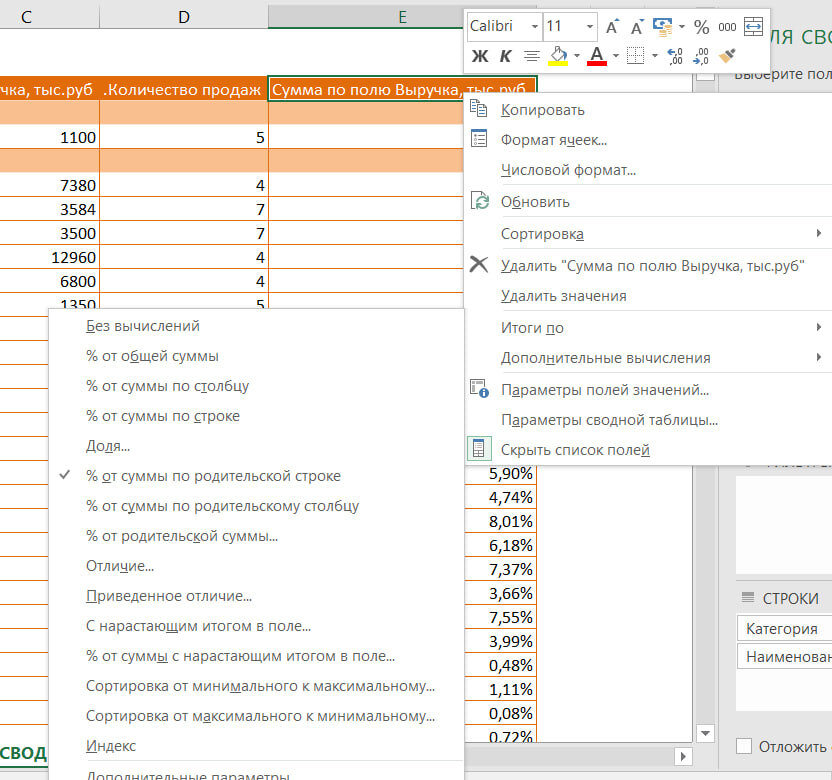Apply accounting number format icon
The height and width of the screenshot is (780, 832).
(x=662, y=27)
